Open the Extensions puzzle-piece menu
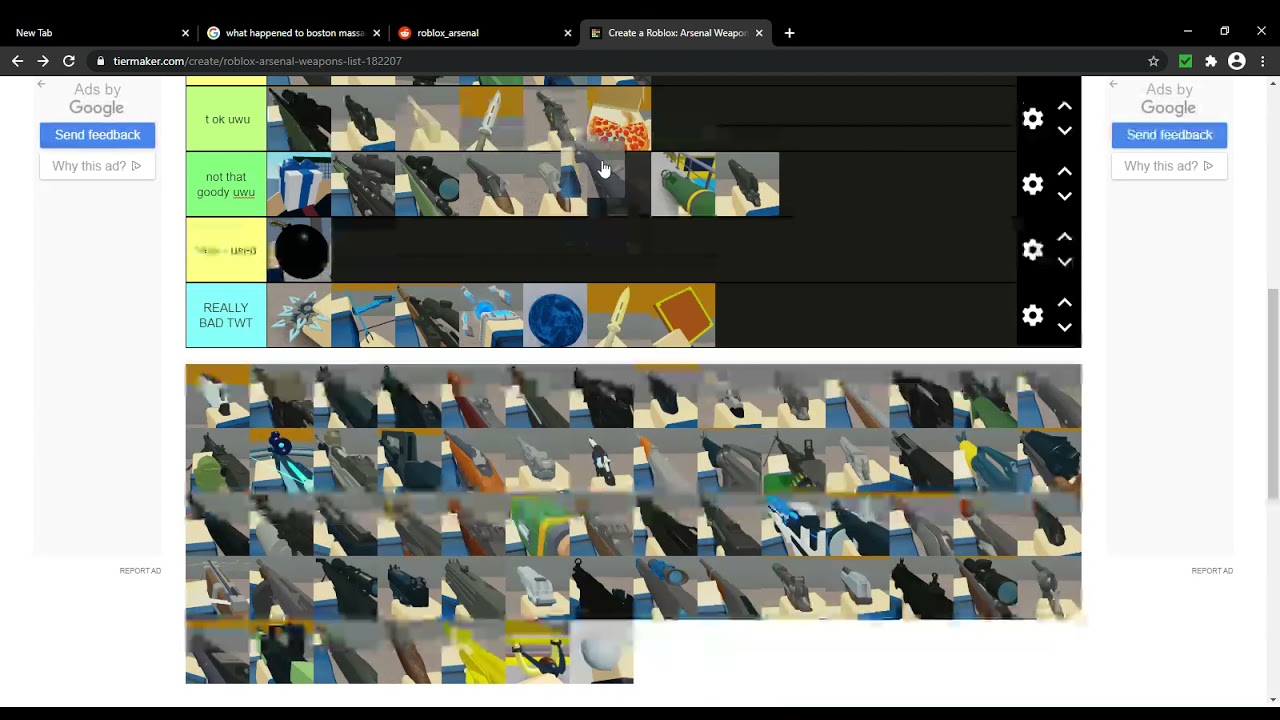 click(x=1211, y=61)
